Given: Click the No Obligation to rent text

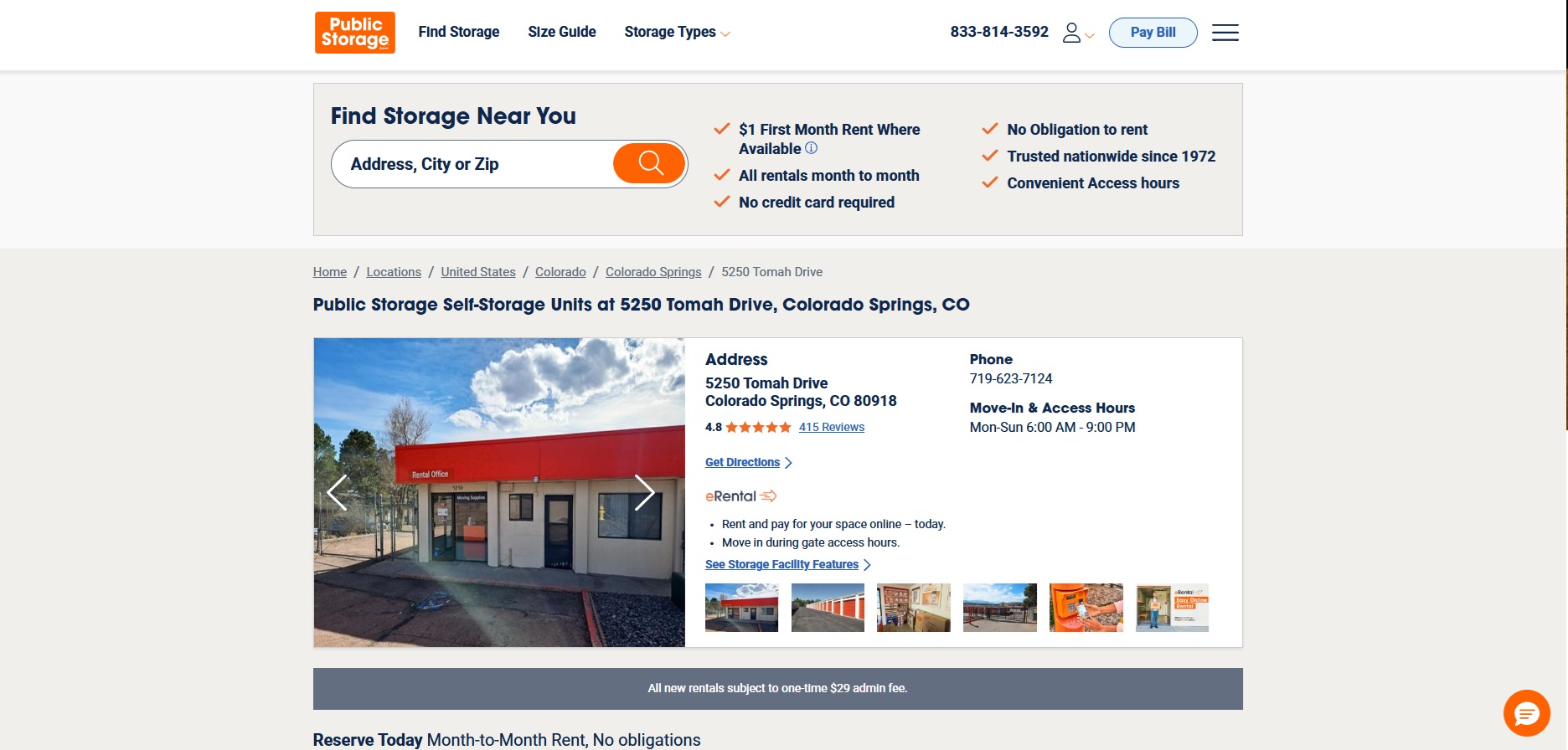Looking at the screenshot, I should 1077,130.
